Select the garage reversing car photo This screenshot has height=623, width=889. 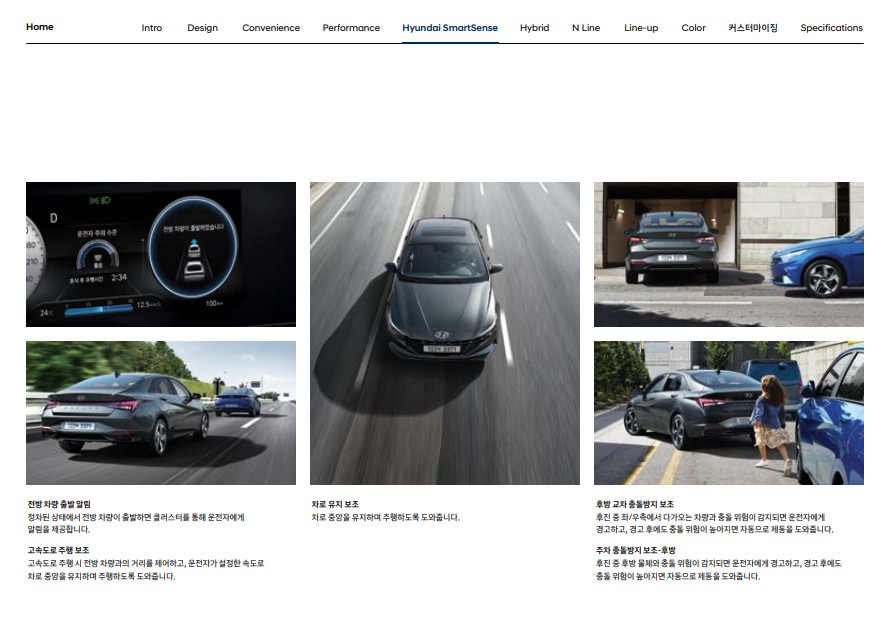click(x=729, y=255)
